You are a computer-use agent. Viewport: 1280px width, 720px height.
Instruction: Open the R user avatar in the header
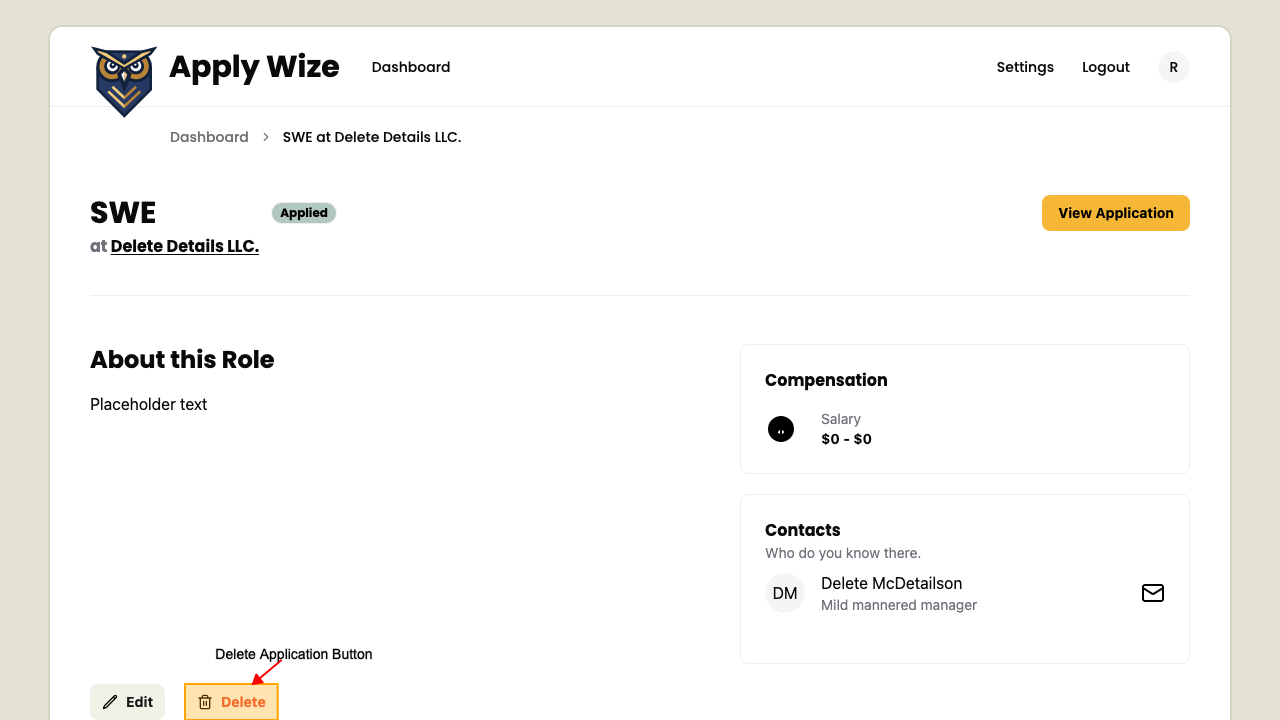(x=1173, y=67)
